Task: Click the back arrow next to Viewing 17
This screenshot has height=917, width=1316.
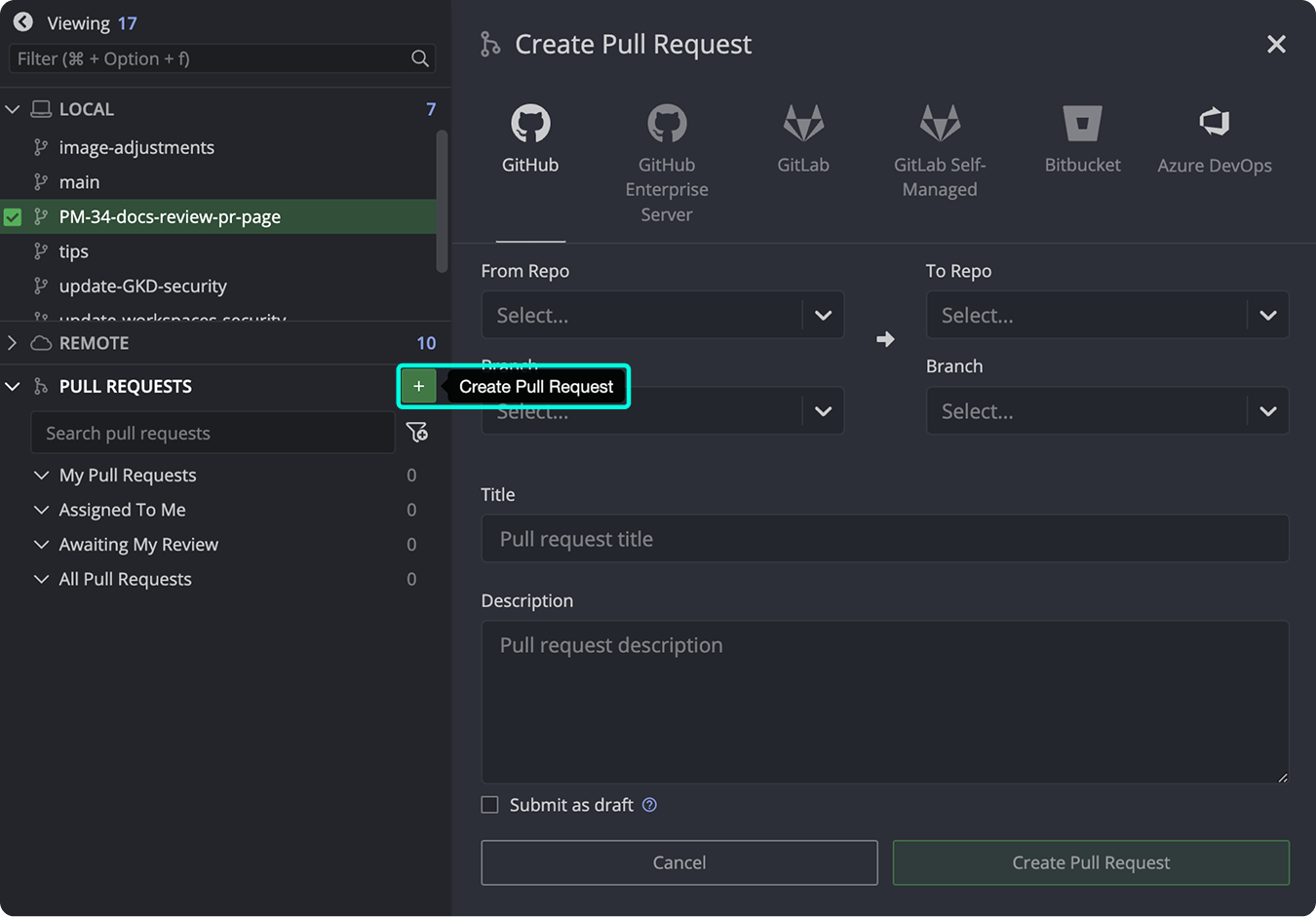Action: (x=21, y=20)
